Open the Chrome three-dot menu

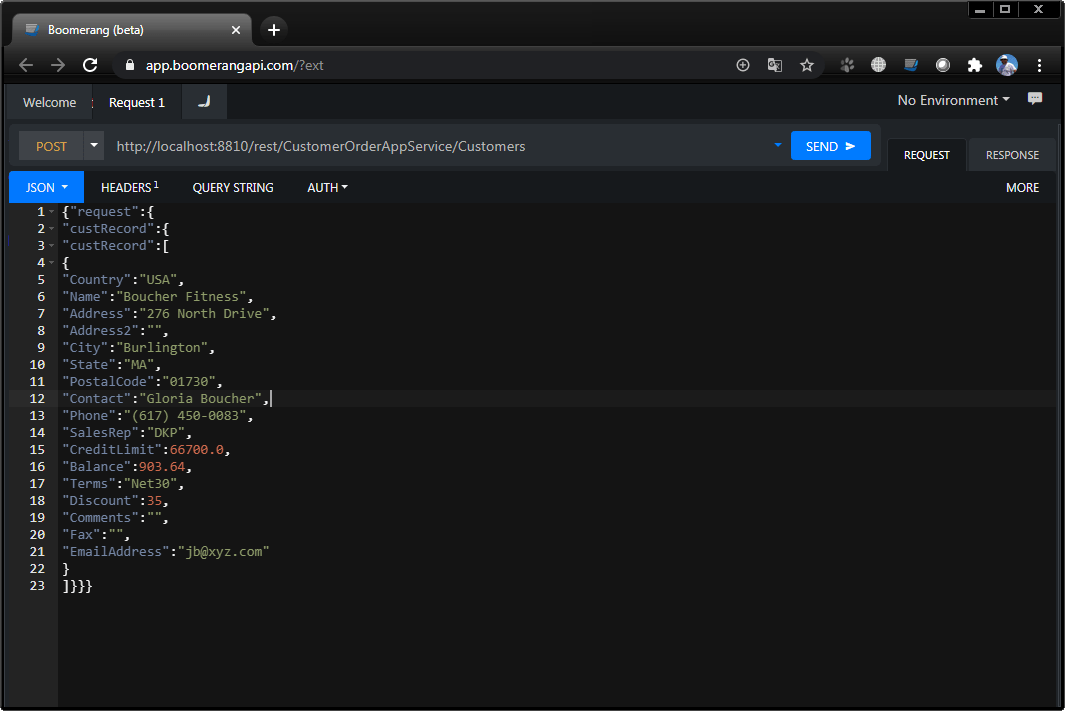(x=1039, y=65)
